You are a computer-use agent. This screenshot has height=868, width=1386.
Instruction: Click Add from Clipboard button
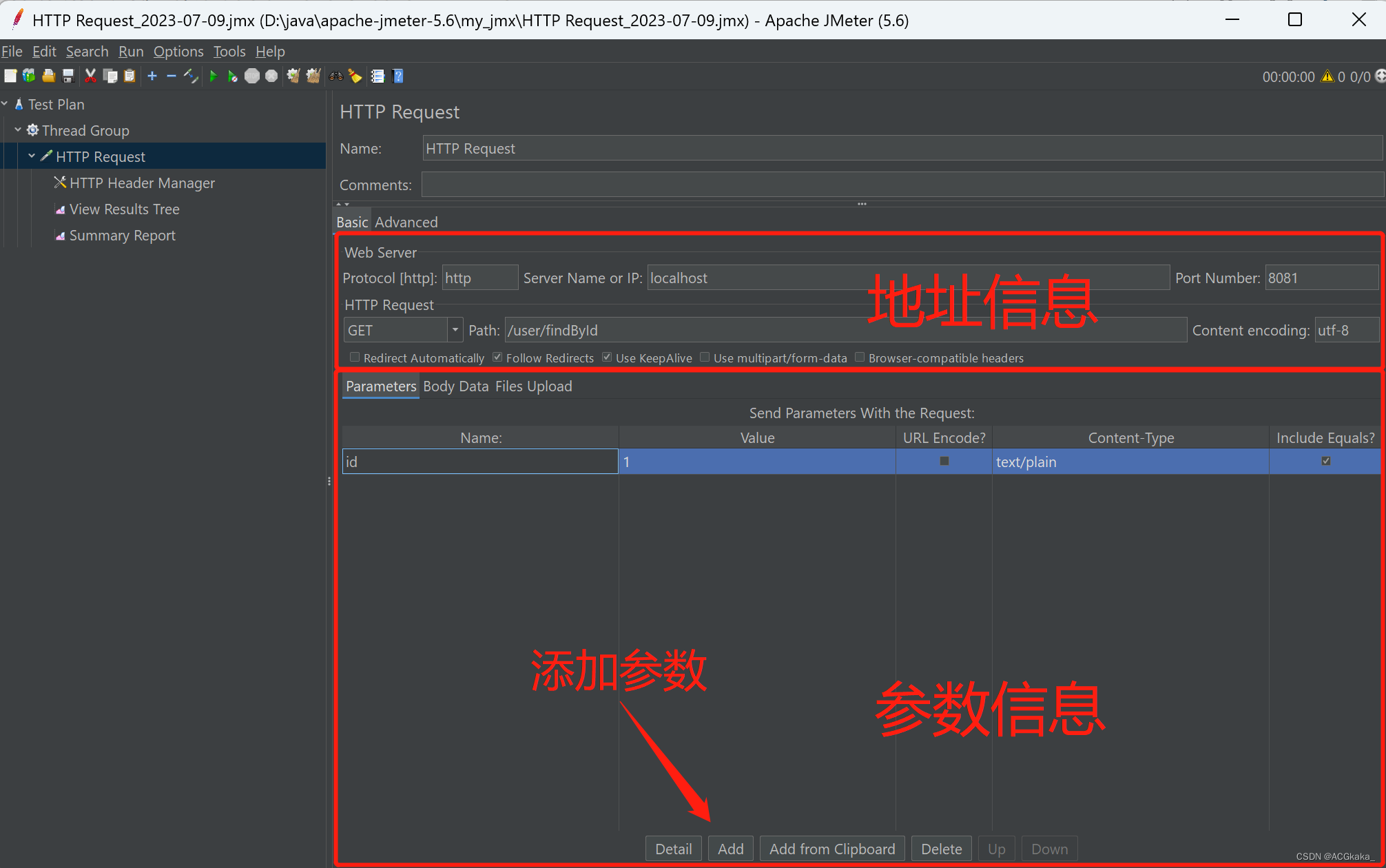(x=832, y=849)
